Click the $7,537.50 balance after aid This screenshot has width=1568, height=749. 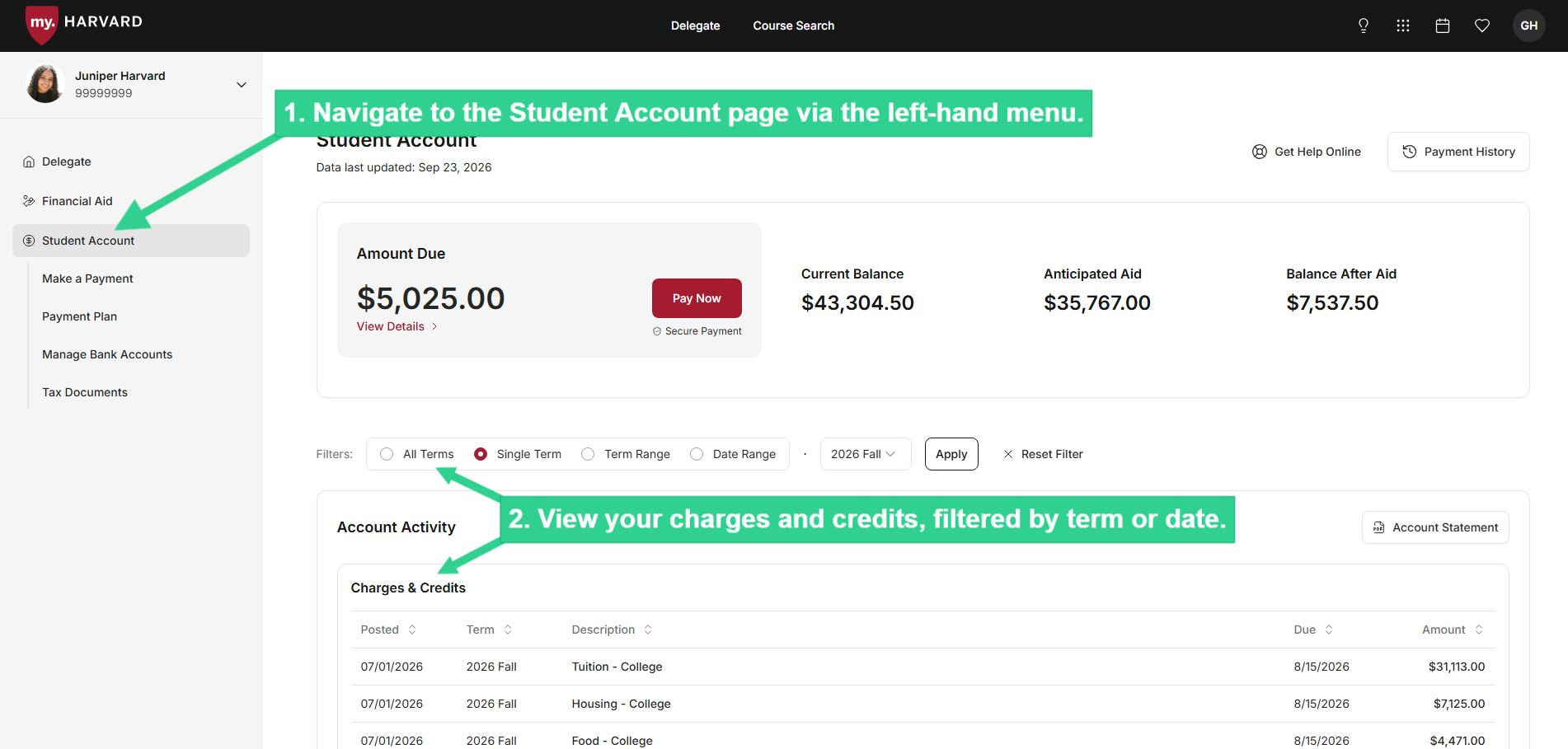(x=1332, y=302)
